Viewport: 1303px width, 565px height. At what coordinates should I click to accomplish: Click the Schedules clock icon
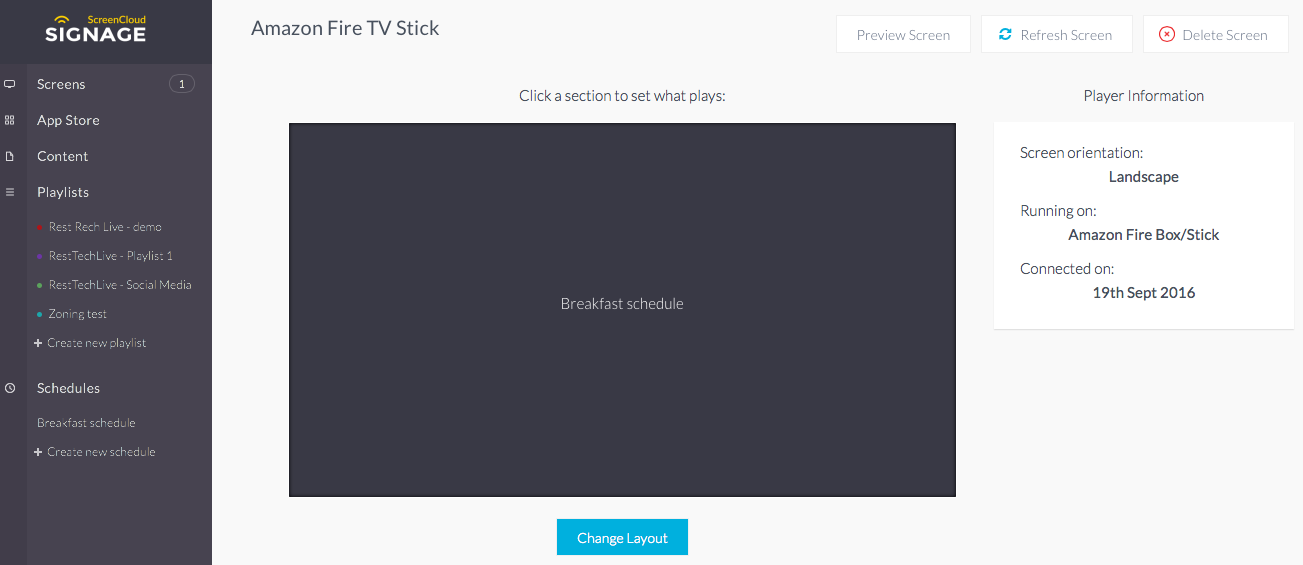(x=10, y=388)
